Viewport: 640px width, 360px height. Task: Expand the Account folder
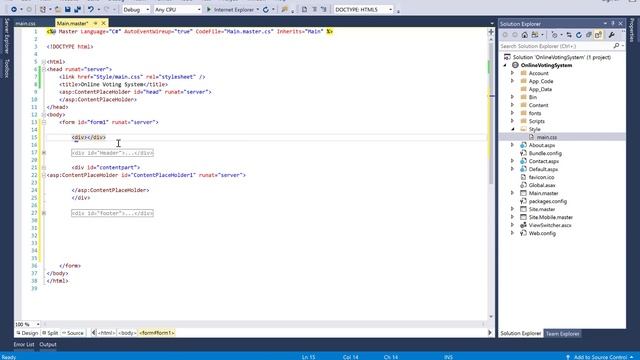pyautogui.click(x=513, y=73)
